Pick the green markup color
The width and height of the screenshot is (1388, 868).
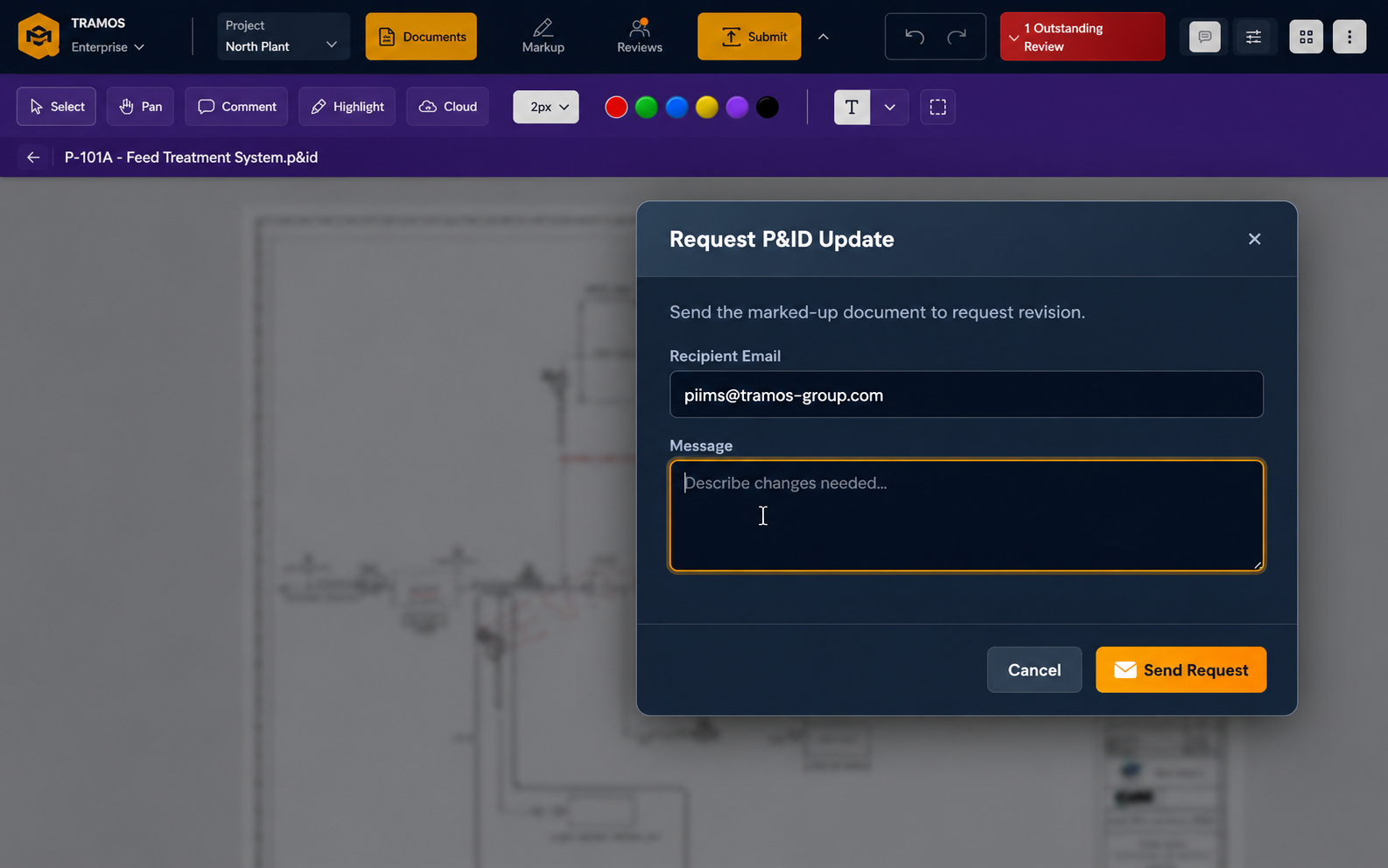point(647,107)
